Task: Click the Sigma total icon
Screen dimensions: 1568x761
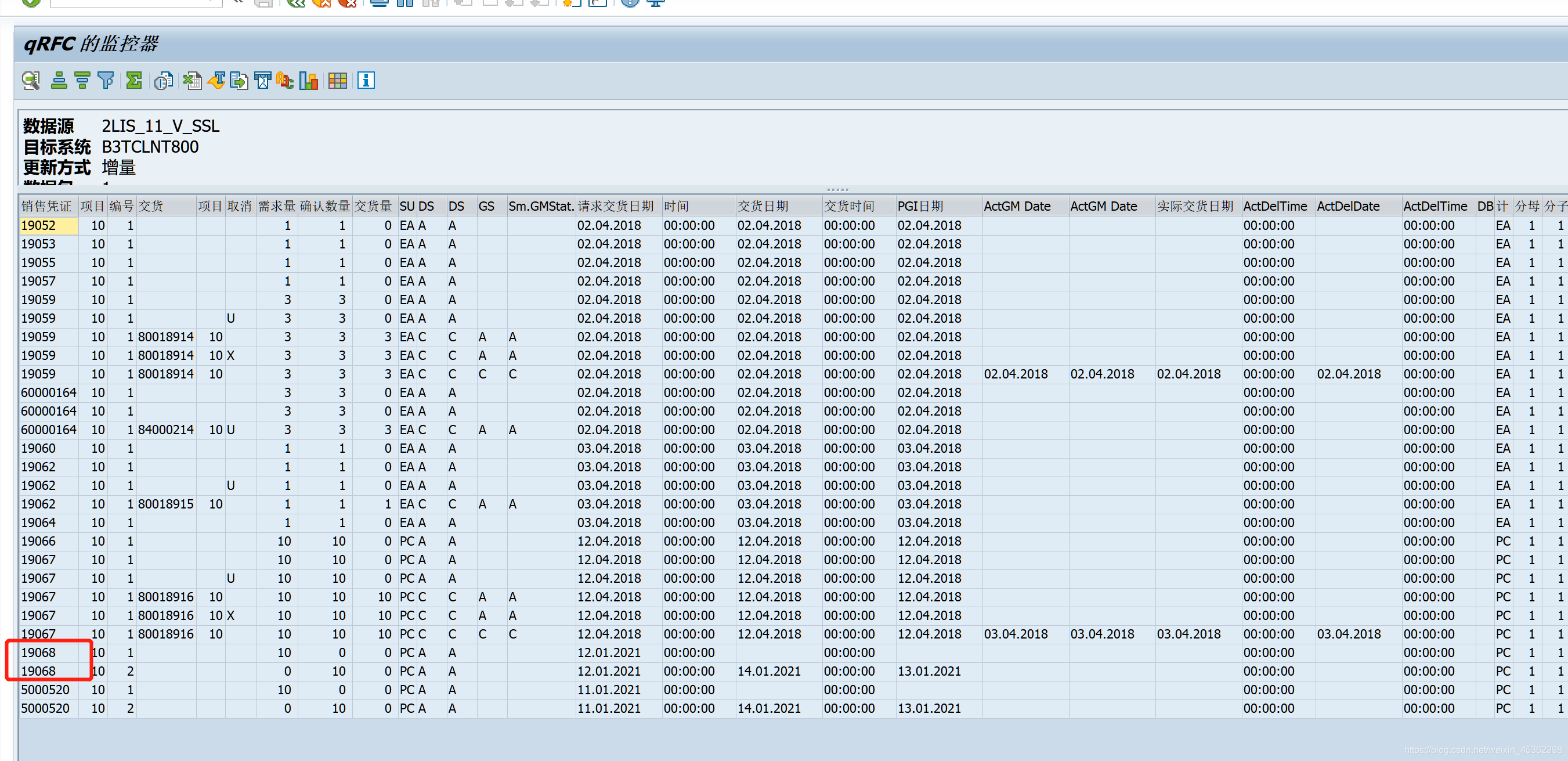Action: coord(134,80)
